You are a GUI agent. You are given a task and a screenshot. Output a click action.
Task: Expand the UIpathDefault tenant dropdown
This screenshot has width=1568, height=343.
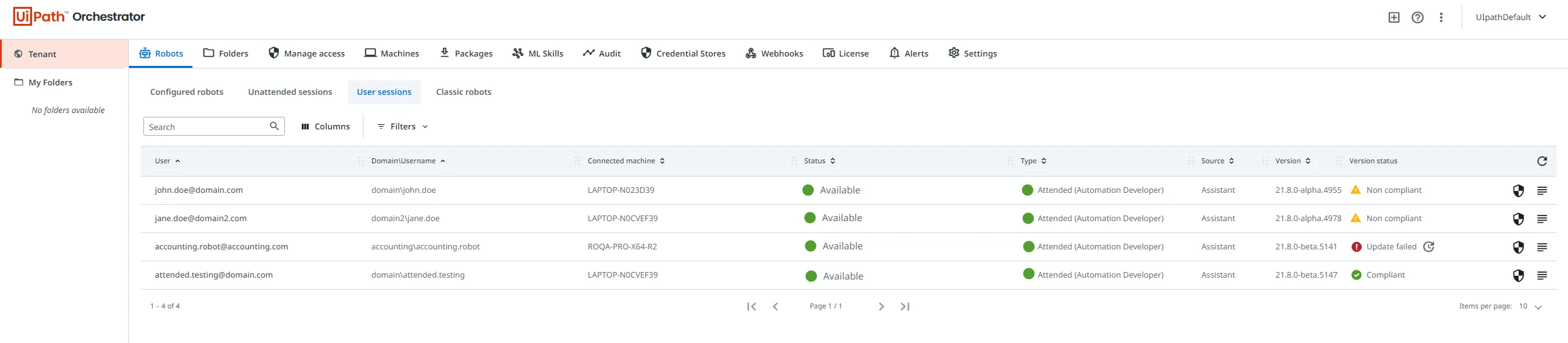point(1511,17)
